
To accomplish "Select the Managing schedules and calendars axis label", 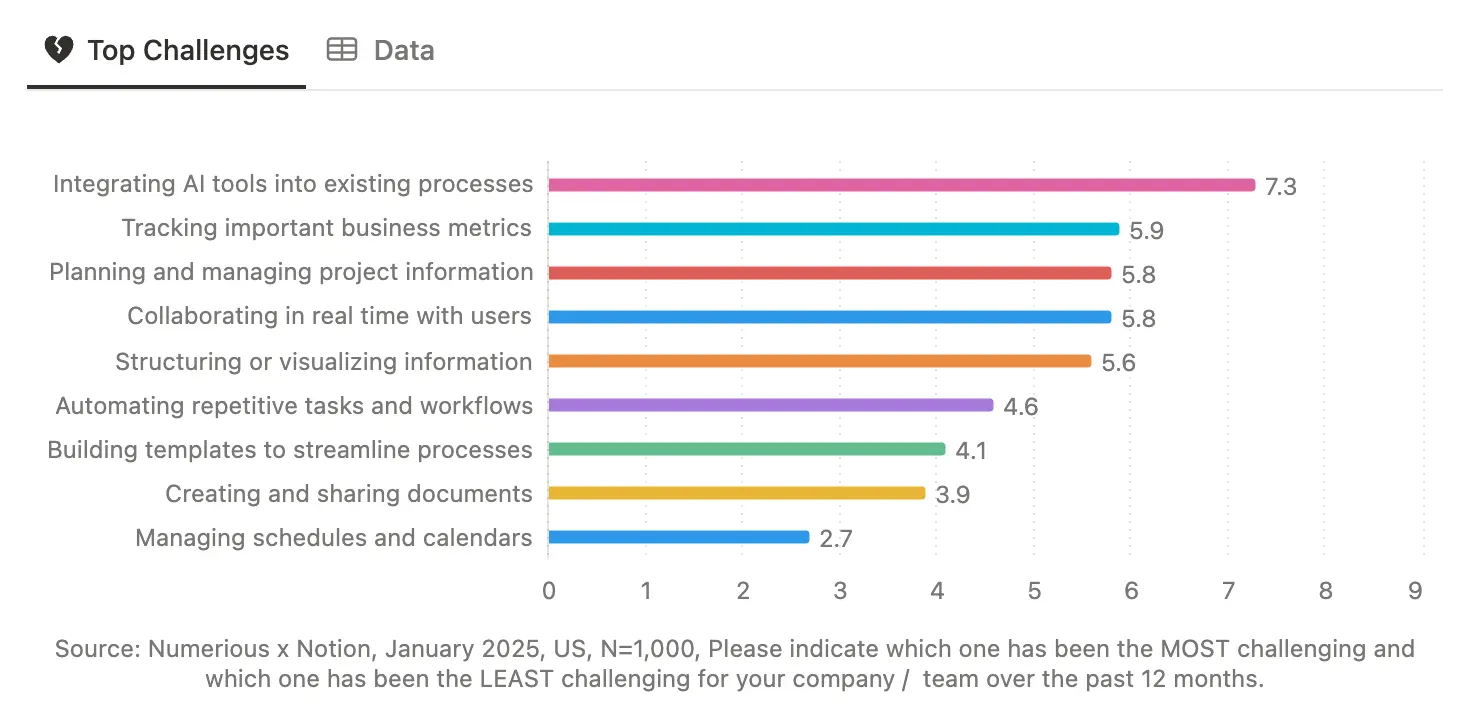I will [332, 537].
